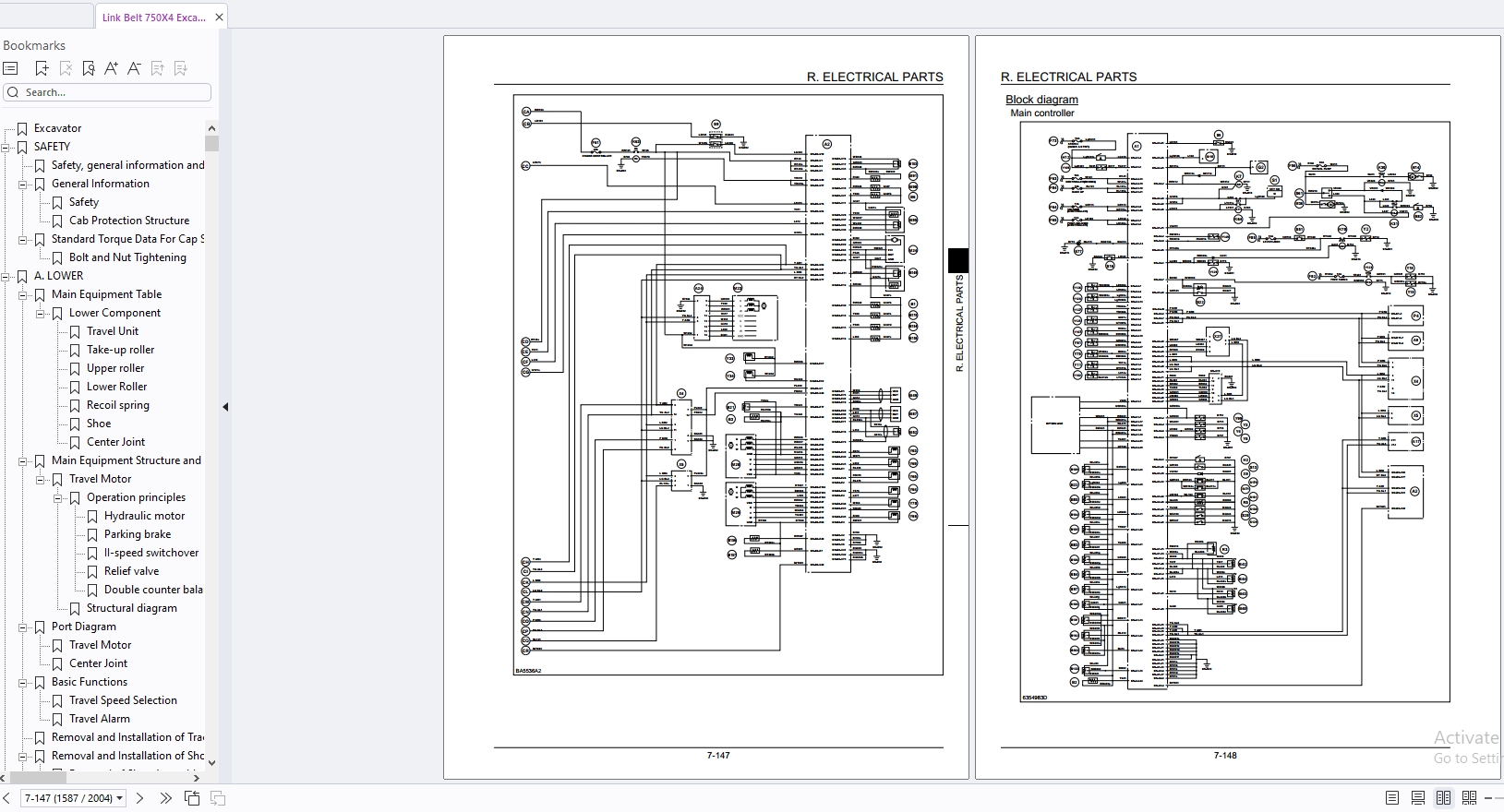Increase bookmark font size with A+ icon

pos(111,68)
